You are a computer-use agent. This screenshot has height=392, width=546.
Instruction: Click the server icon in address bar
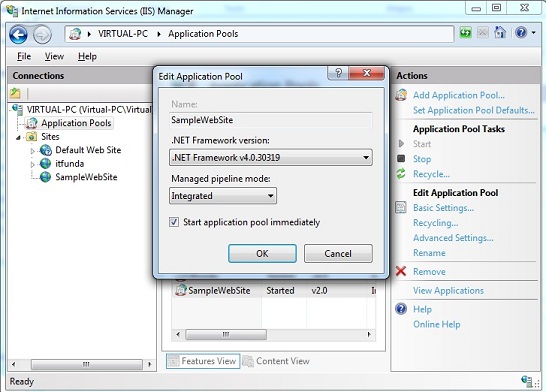tap(75, 34)
